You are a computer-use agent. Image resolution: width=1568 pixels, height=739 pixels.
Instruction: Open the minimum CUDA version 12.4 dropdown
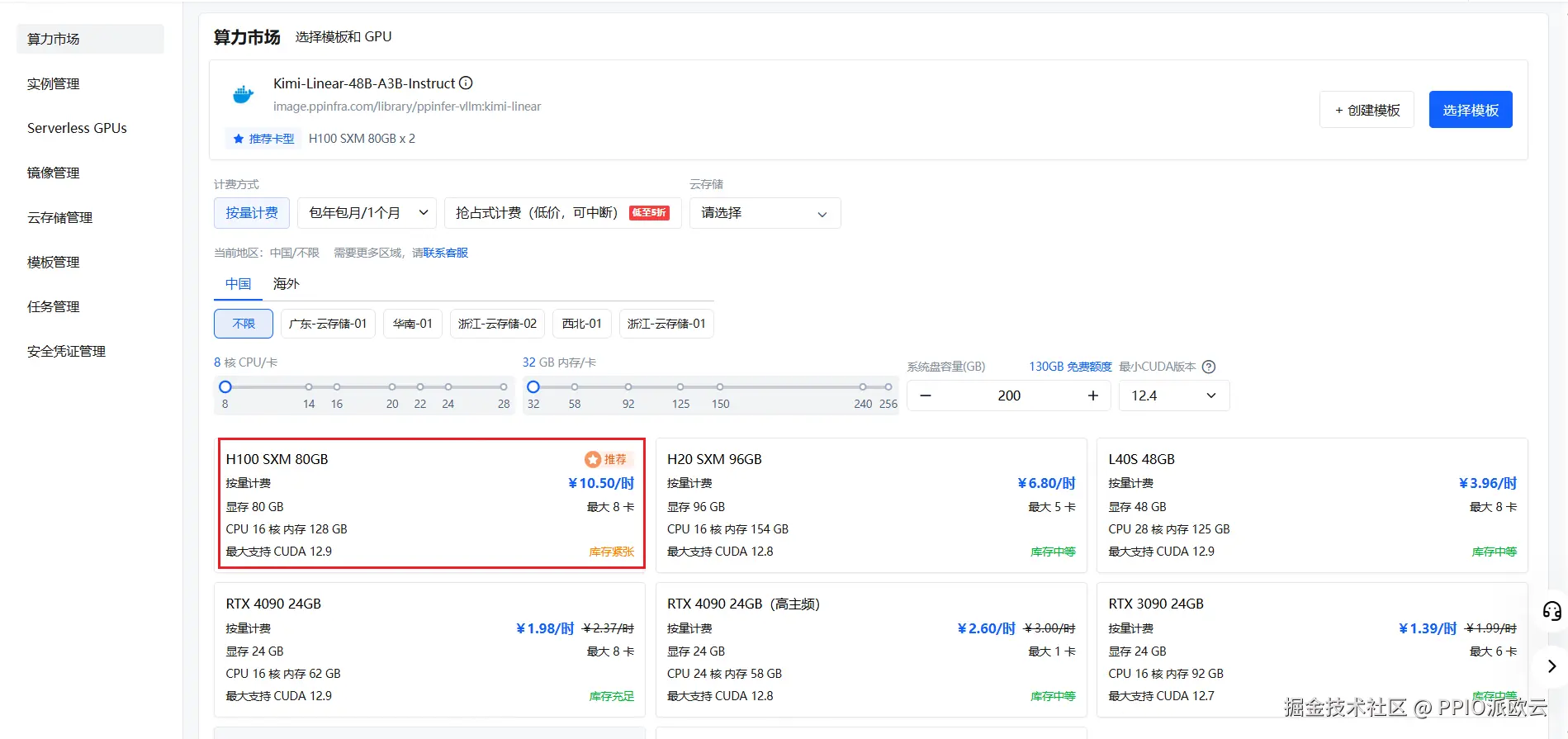click(x=1174, y=396)
